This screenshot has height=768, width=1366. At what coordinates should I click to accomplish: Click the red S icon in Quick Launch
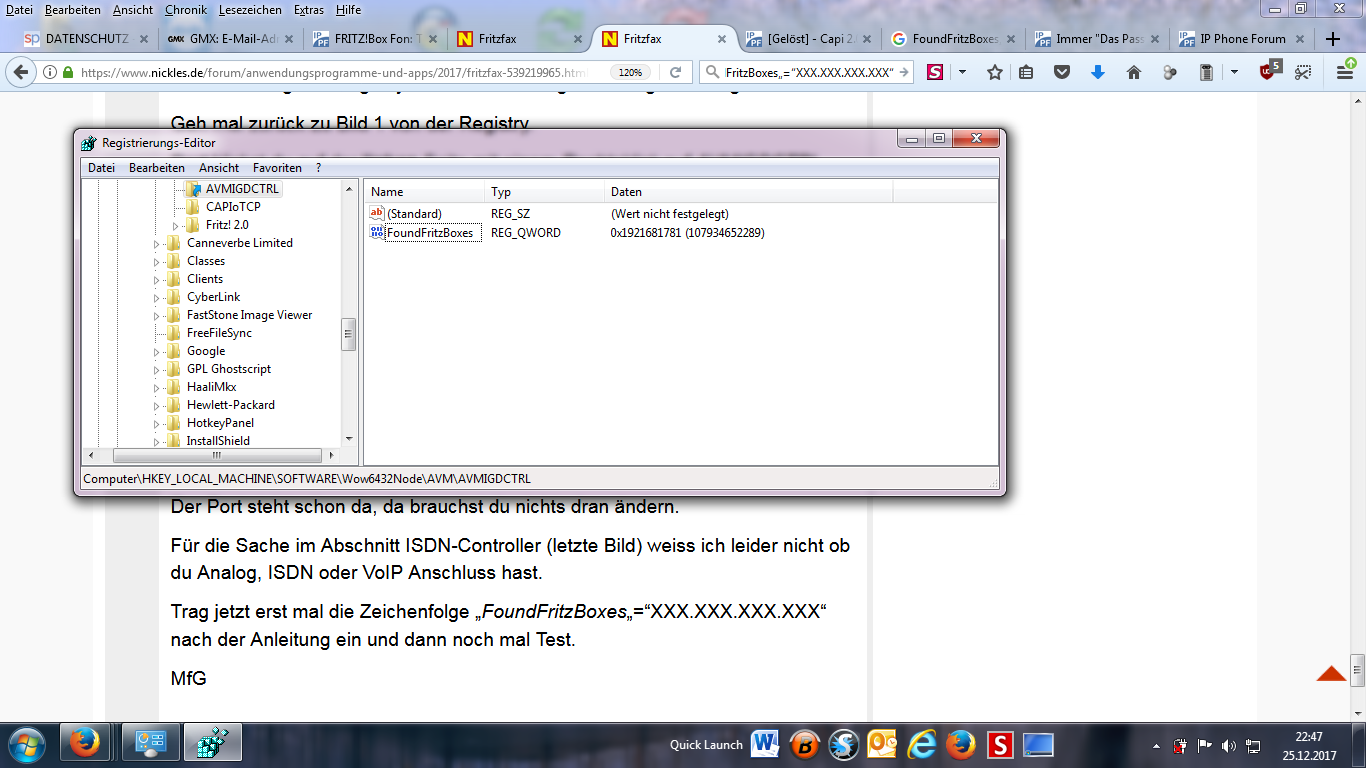1000,744
